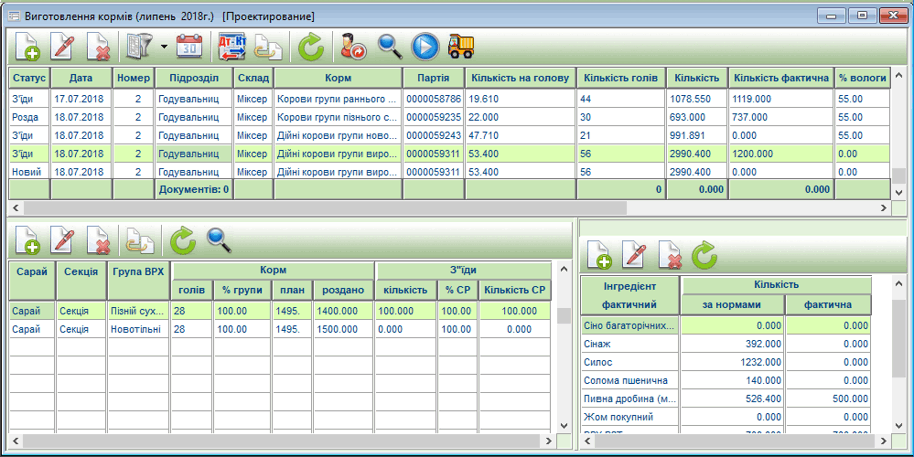Click the Корм column header in the top table

tap(338, 78)
